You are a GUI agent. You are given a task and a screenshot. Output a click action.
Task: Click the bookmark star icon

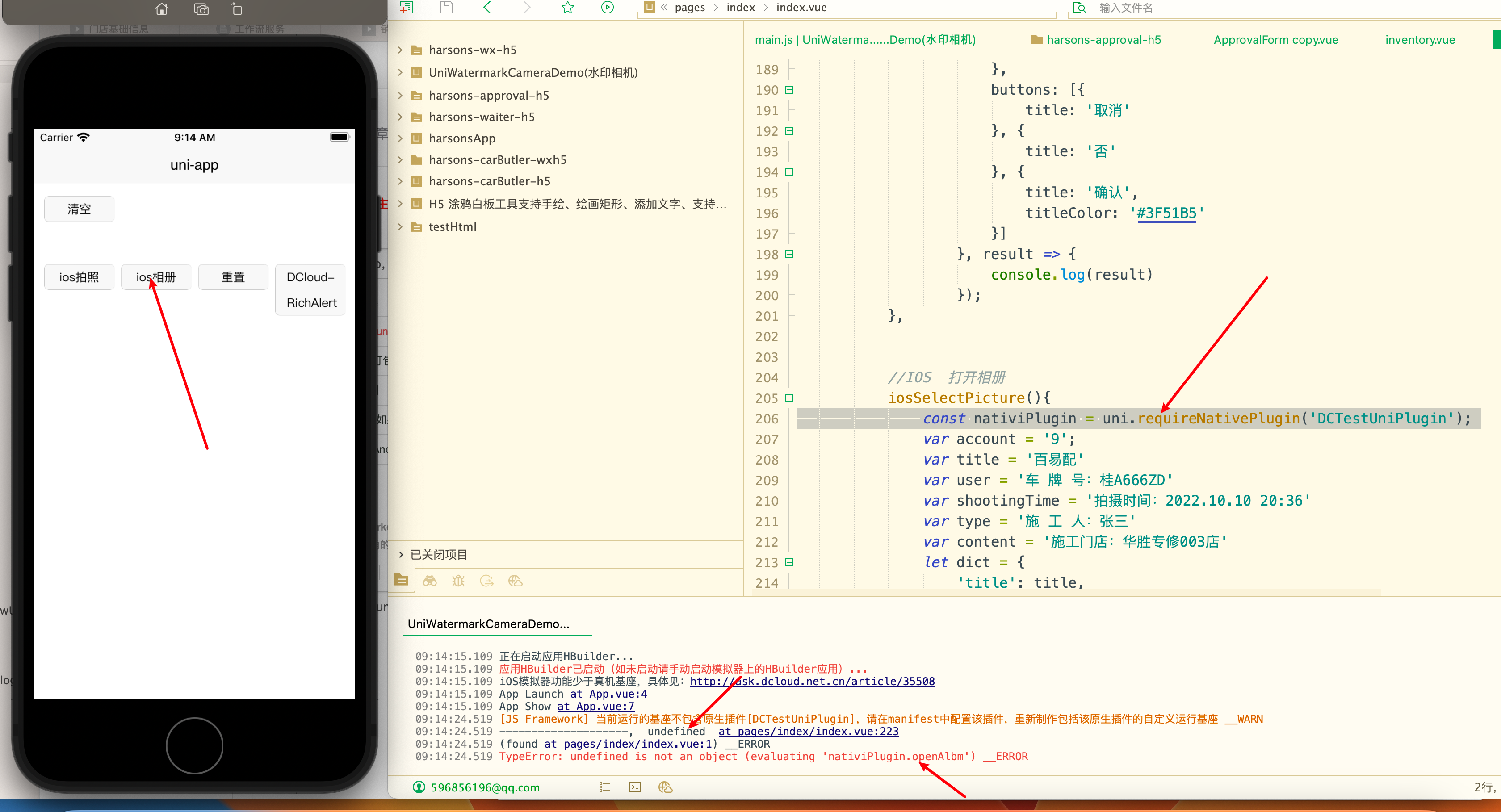click(567, 8)
